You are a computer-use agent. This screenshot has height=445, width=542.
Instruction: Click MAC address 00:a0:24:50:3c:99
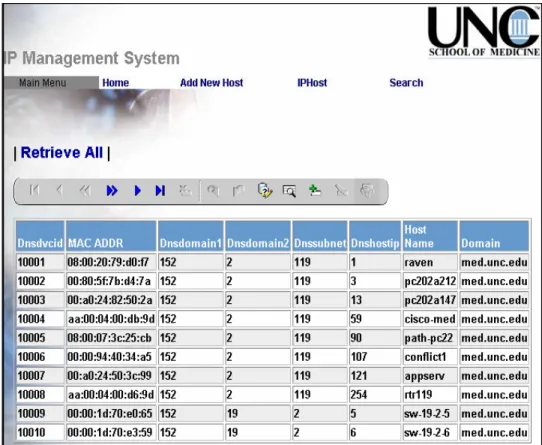[111, 376]
